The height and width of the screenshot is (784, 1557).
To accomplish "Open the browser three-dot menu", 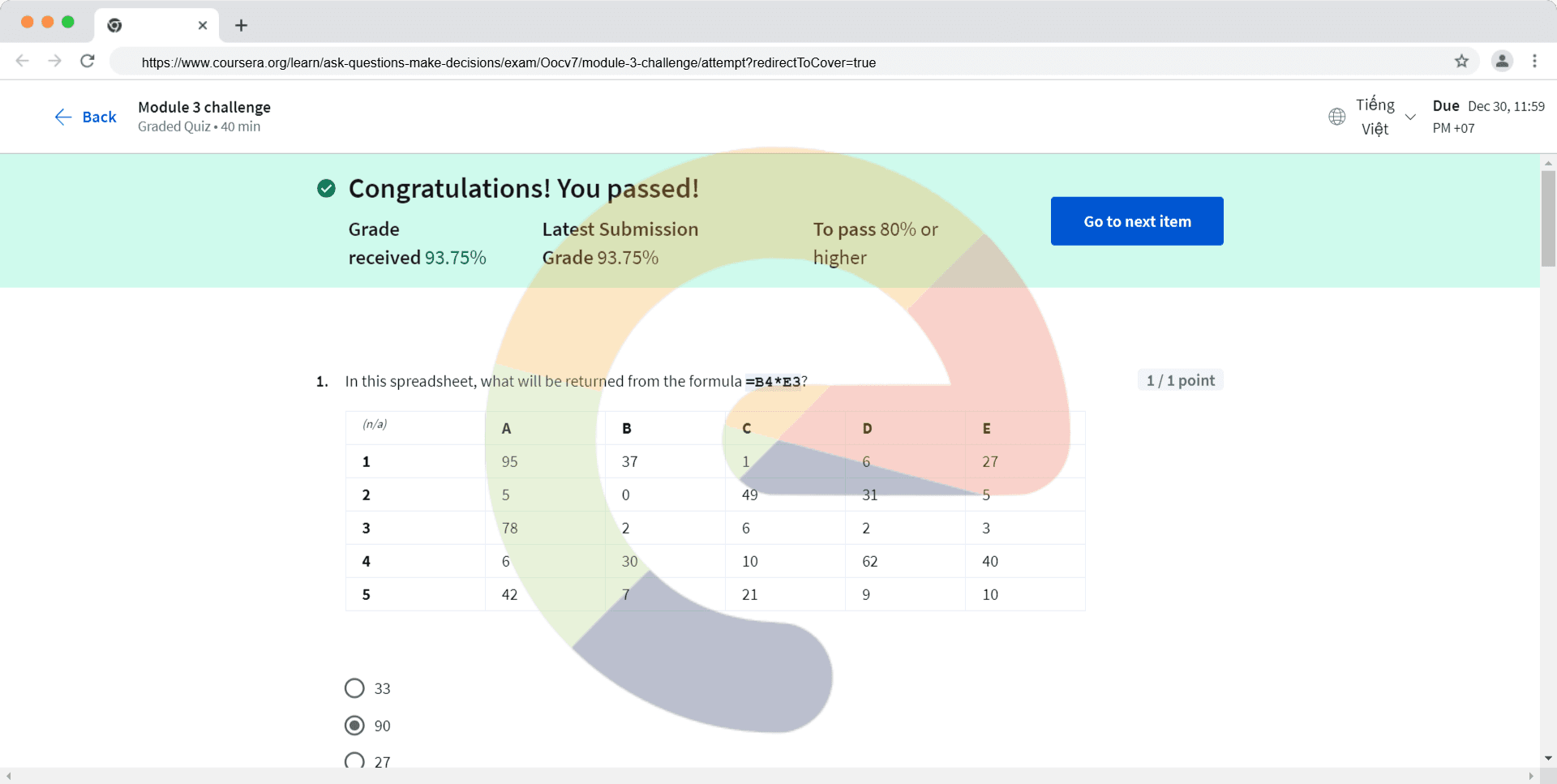I will click(x=1534, y=61).
